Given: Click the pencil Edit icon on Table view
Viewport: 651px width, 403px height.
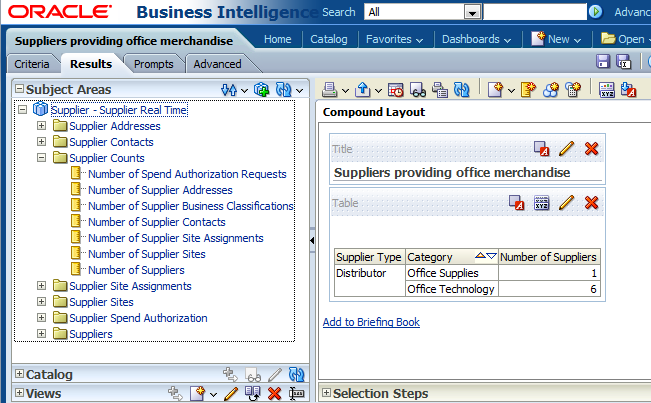Looking at the screenshot, I should 566,203.
